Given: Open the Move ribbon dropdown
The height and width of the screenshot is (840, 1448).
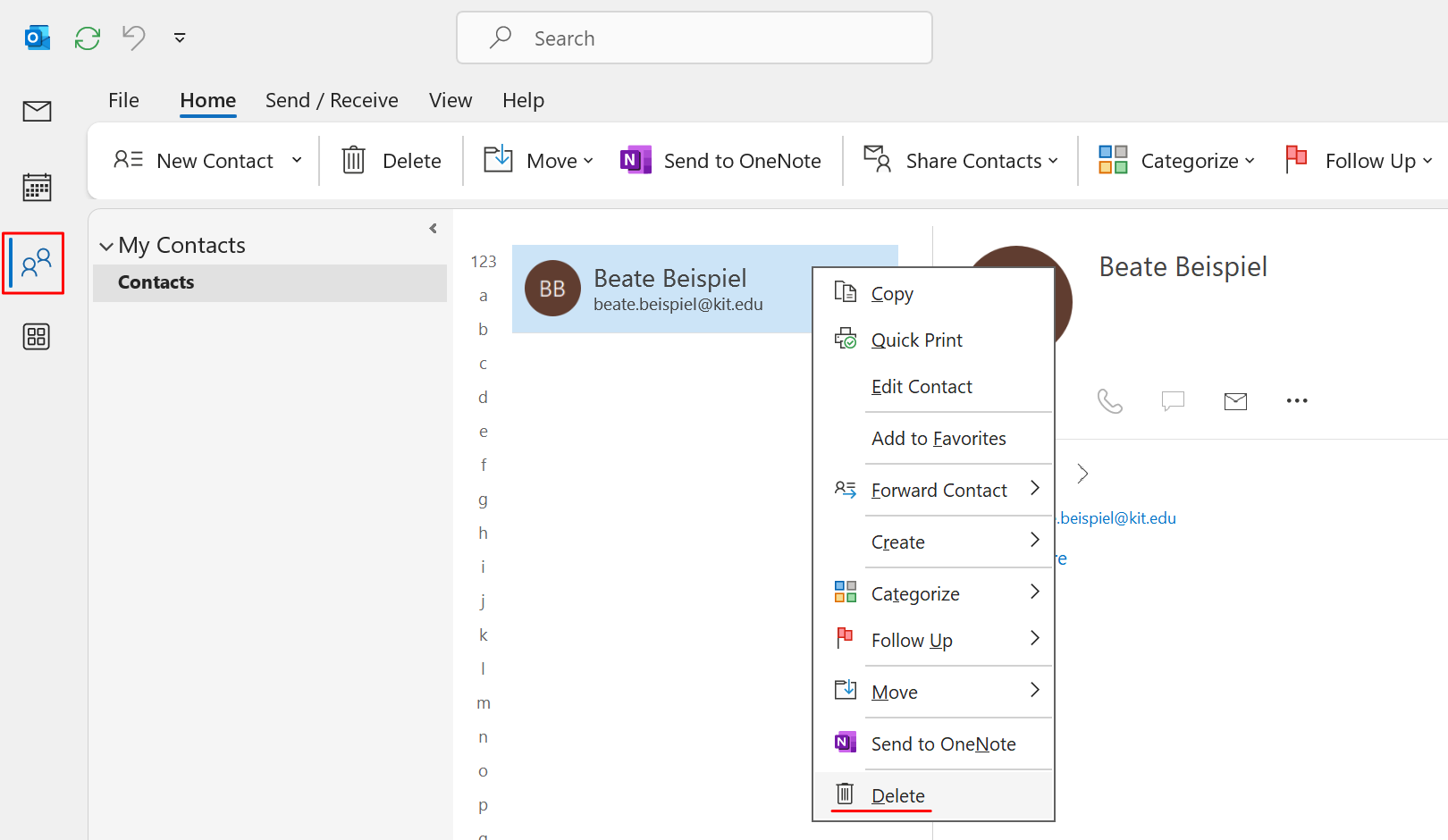Looking at the screenshot, I should click(x=538, y=161).
